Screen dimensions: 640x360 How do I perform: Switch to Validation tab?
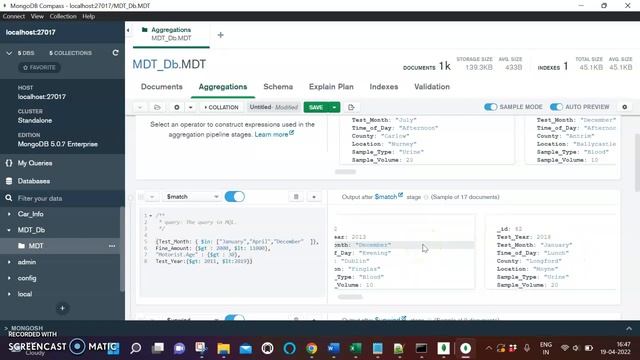point(432,87)
